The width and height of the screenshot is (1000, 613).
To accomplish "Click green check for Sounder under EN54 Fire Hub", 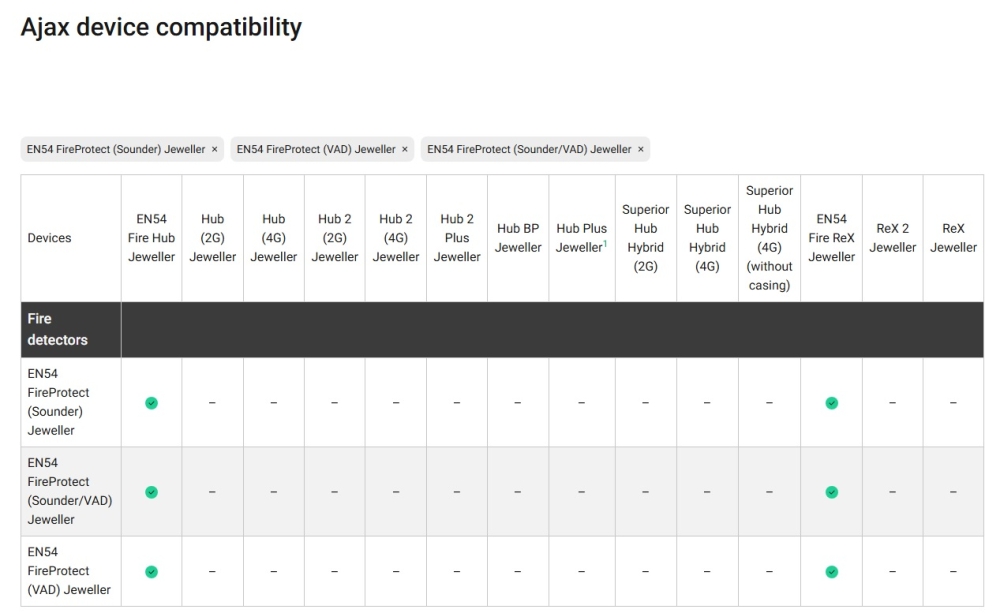I will [151, 403].
